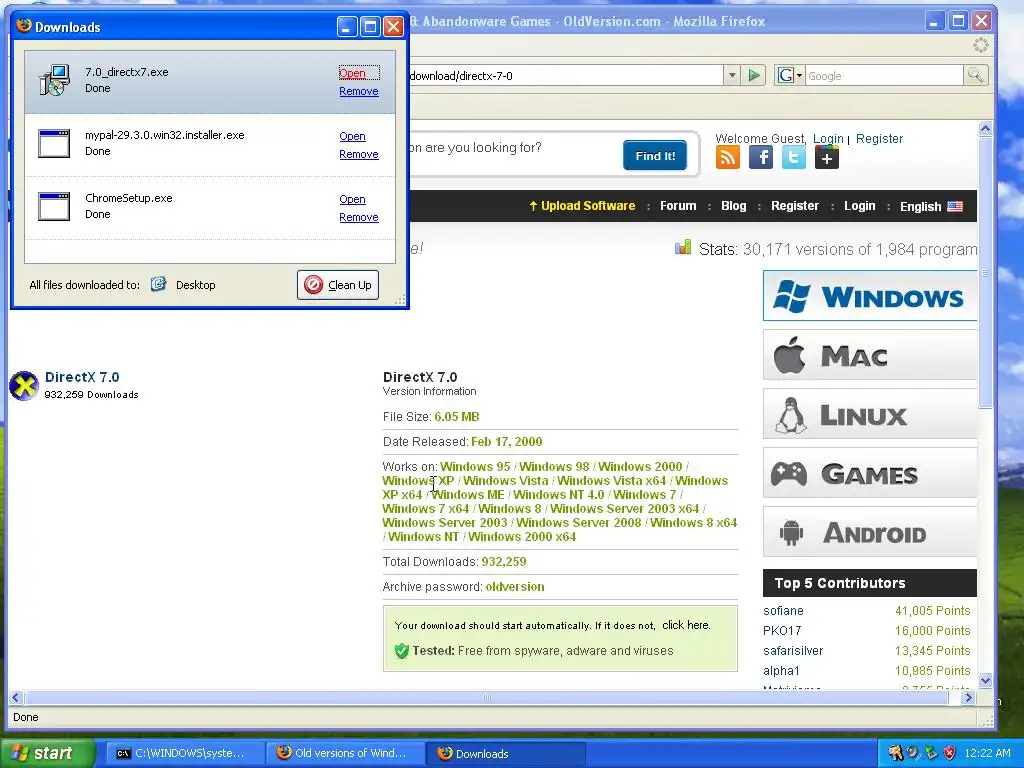Open the English language selector
Viewport: 1024px width, 768px height.
(x=931, y=206)
